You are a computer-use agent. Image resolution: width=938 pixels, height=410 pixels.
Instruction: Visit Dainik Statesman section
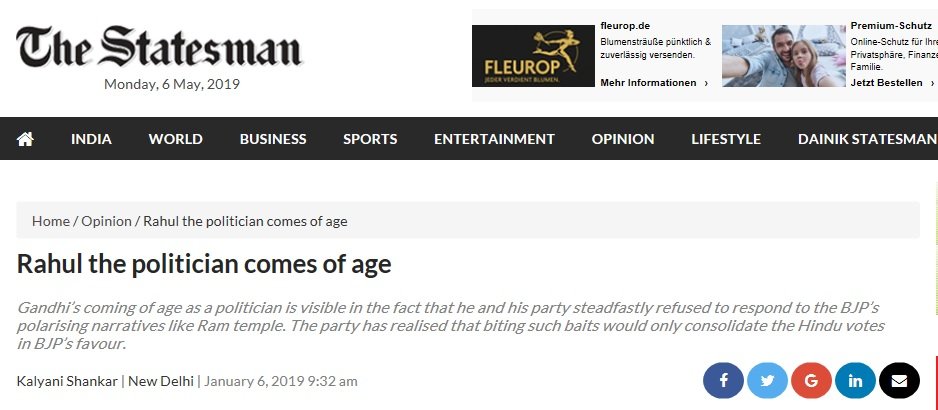point(866,139)
